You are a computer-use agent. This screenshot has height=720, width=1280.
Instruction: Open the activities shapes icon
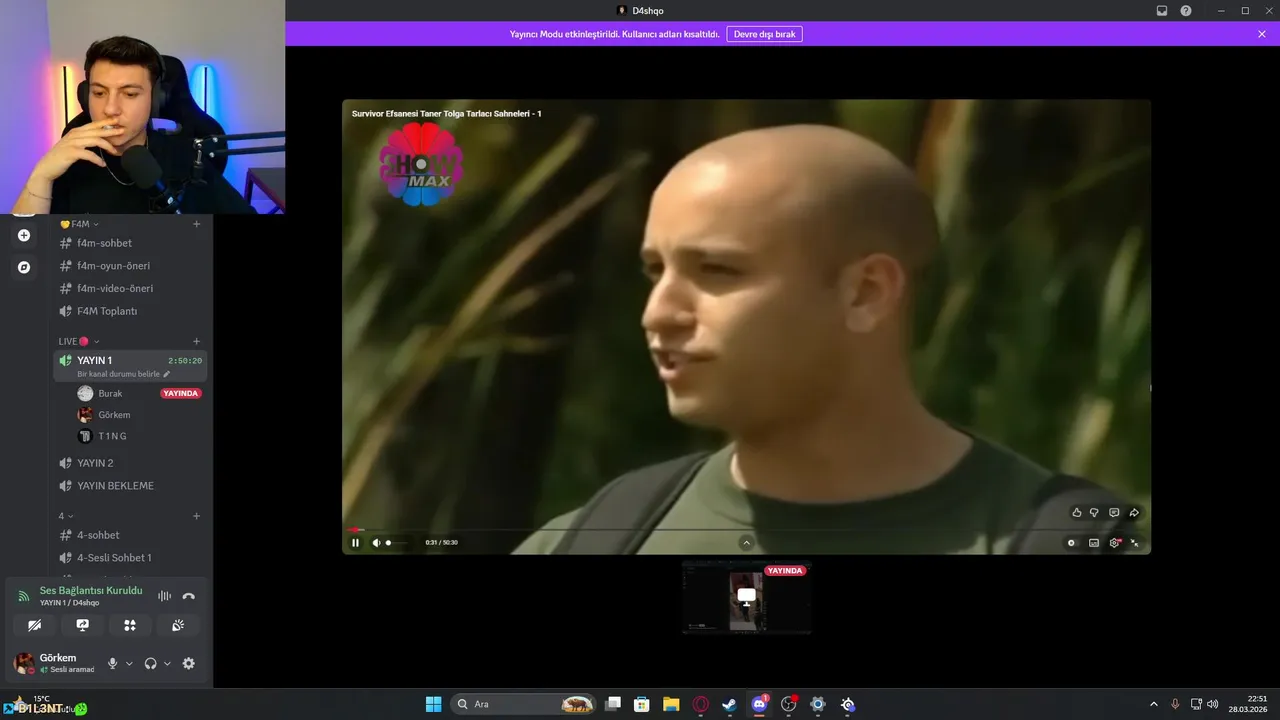(x=130, y=625)
